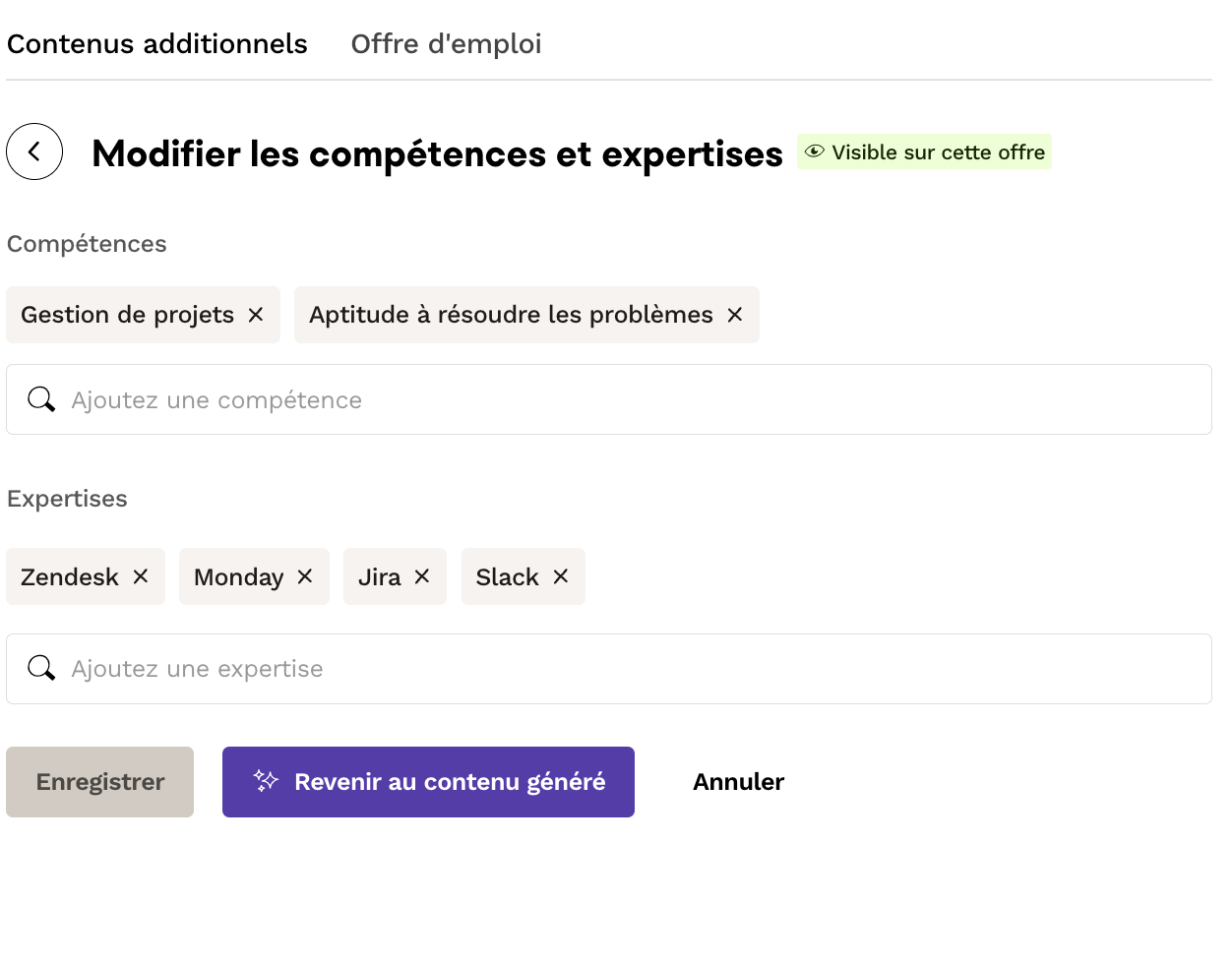The image size is (1232, 964).
Task: Click the search icon in expertise field
Action: (41, 669)
